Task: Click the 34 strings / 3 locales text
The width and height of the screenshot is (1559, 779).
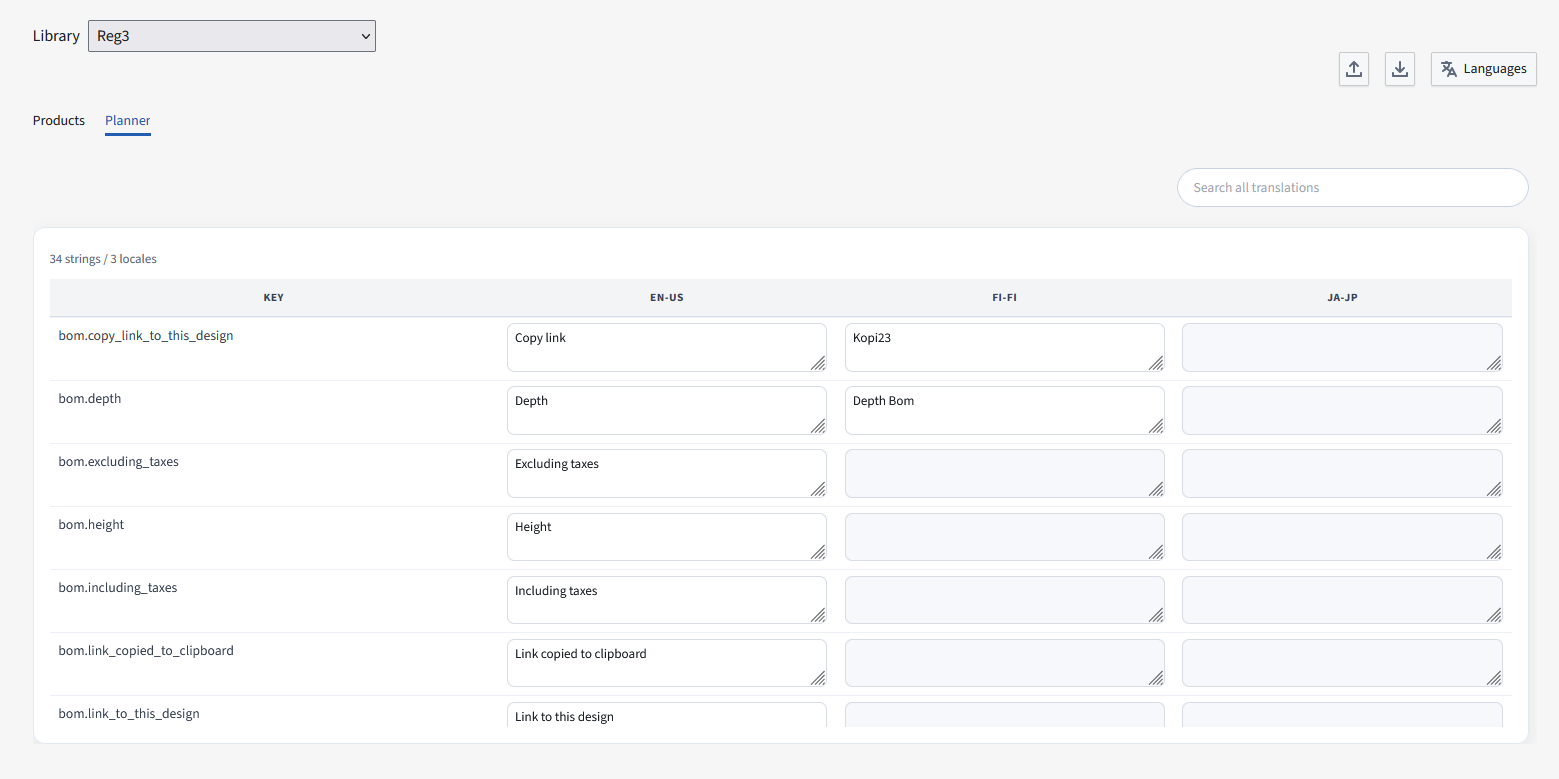Action: point(103,258)
